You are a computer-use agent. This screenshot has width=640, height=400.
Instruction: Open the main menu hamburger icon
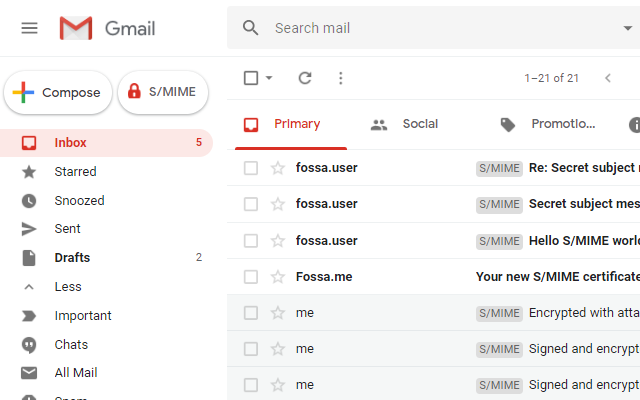[x=29, y=28]
